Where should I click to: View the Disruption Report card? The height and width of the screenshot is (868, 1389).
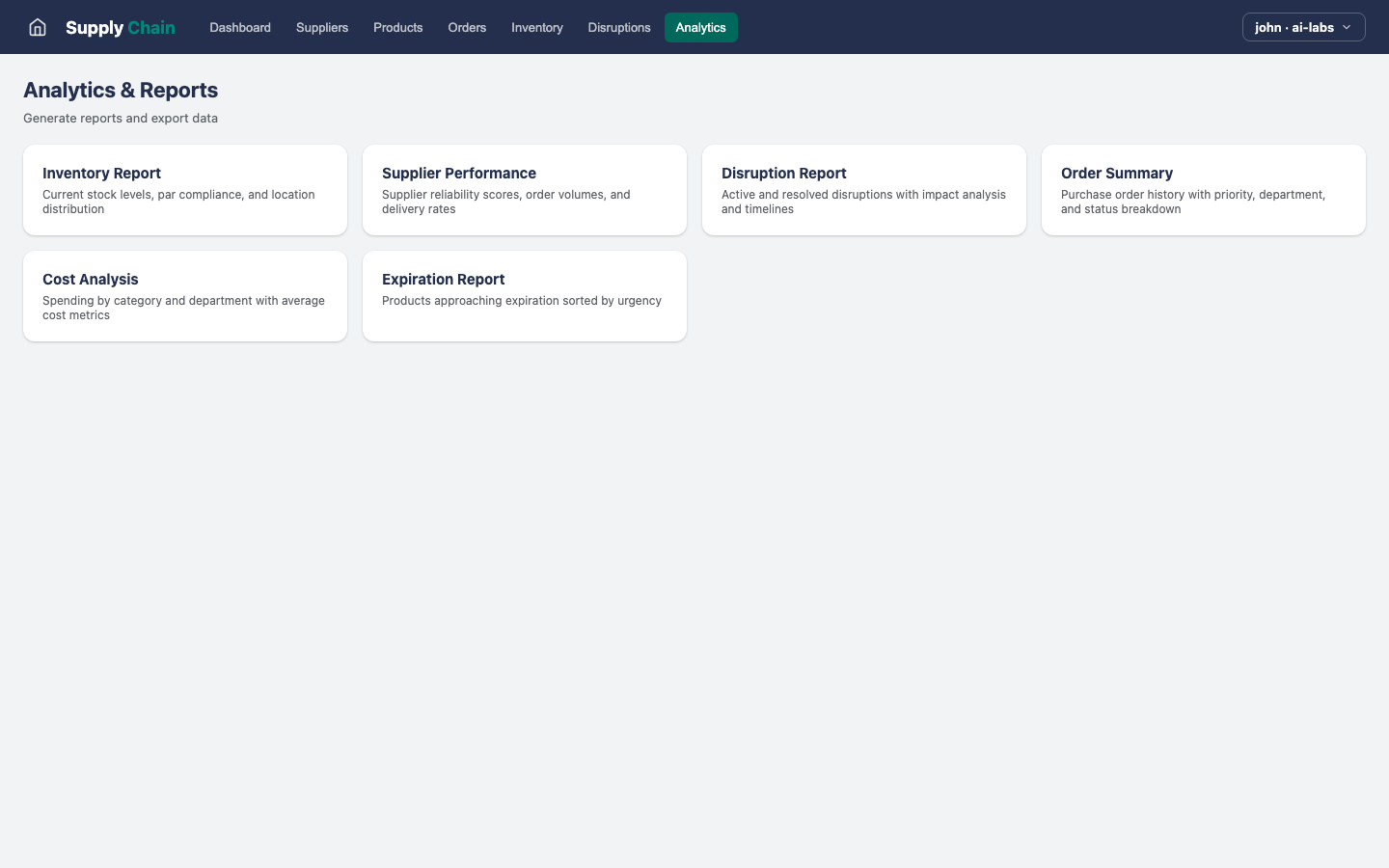[x=863, y=189]
